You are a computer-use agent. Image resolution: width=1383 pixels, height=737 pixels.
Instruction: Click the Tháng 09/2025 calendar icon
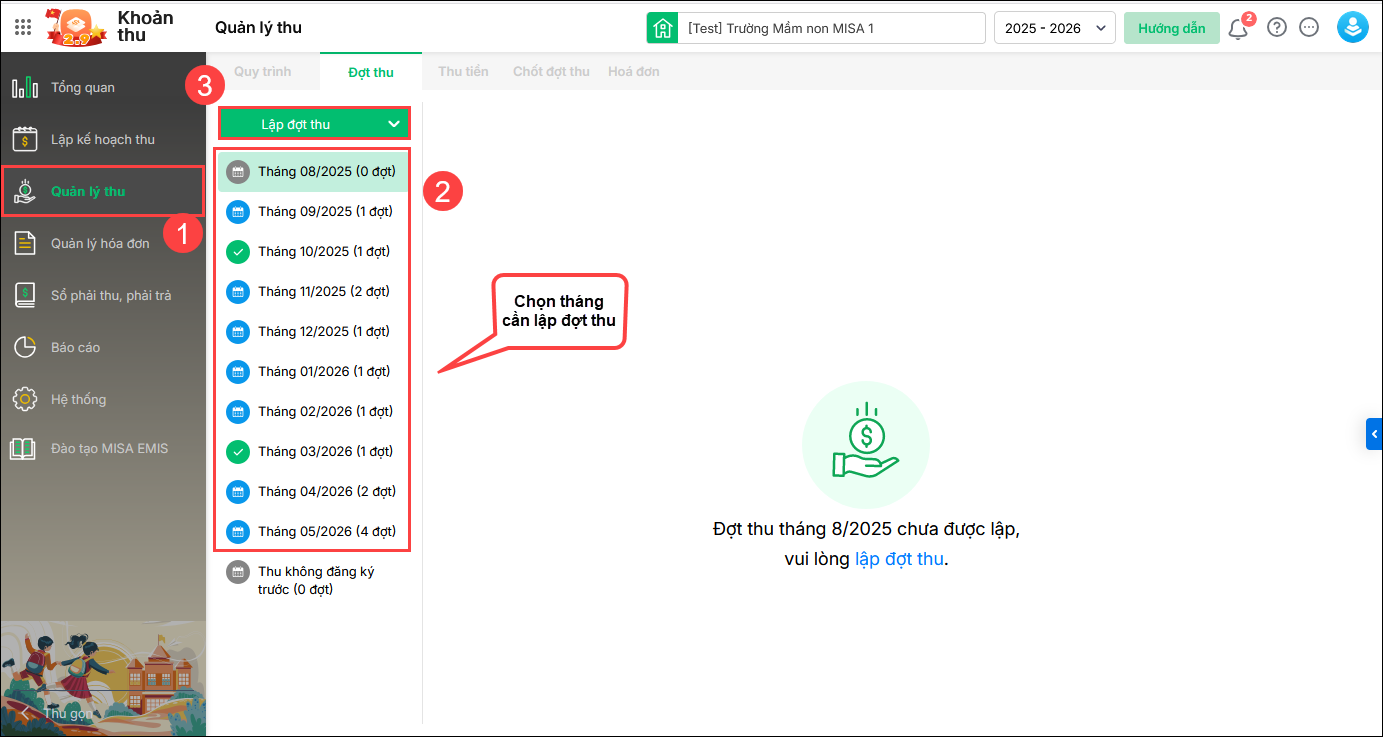click(x=237, y=212)
